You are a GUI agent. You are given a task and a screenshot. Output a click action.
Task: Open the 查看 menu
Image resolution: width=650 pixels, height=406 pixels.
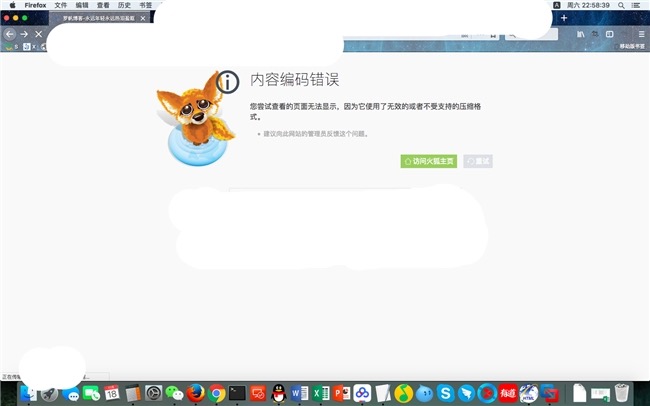pos(103,5)
